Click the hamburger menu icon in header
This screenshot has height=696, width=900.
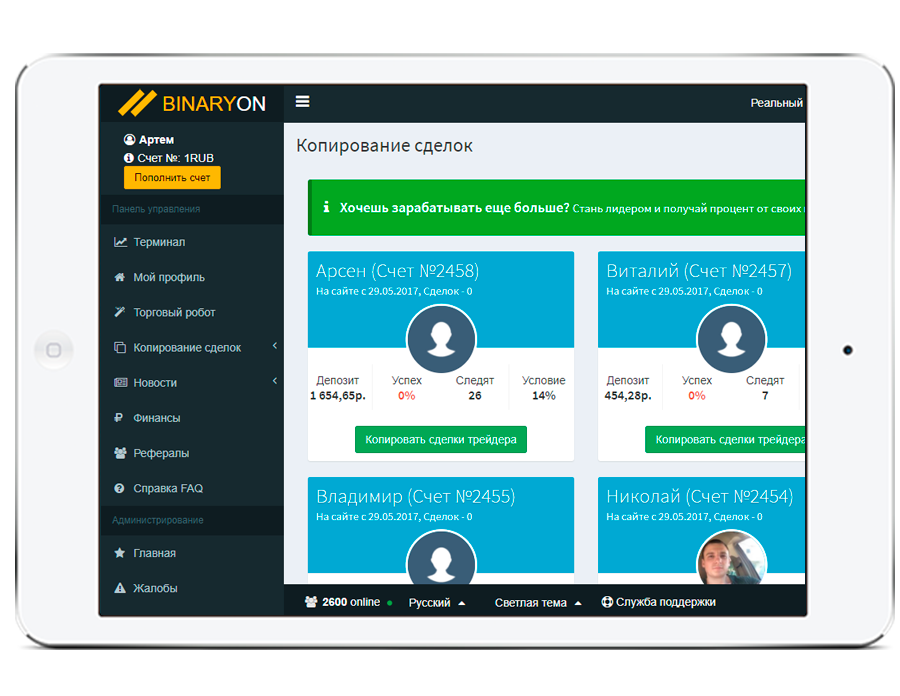[302, 102]
